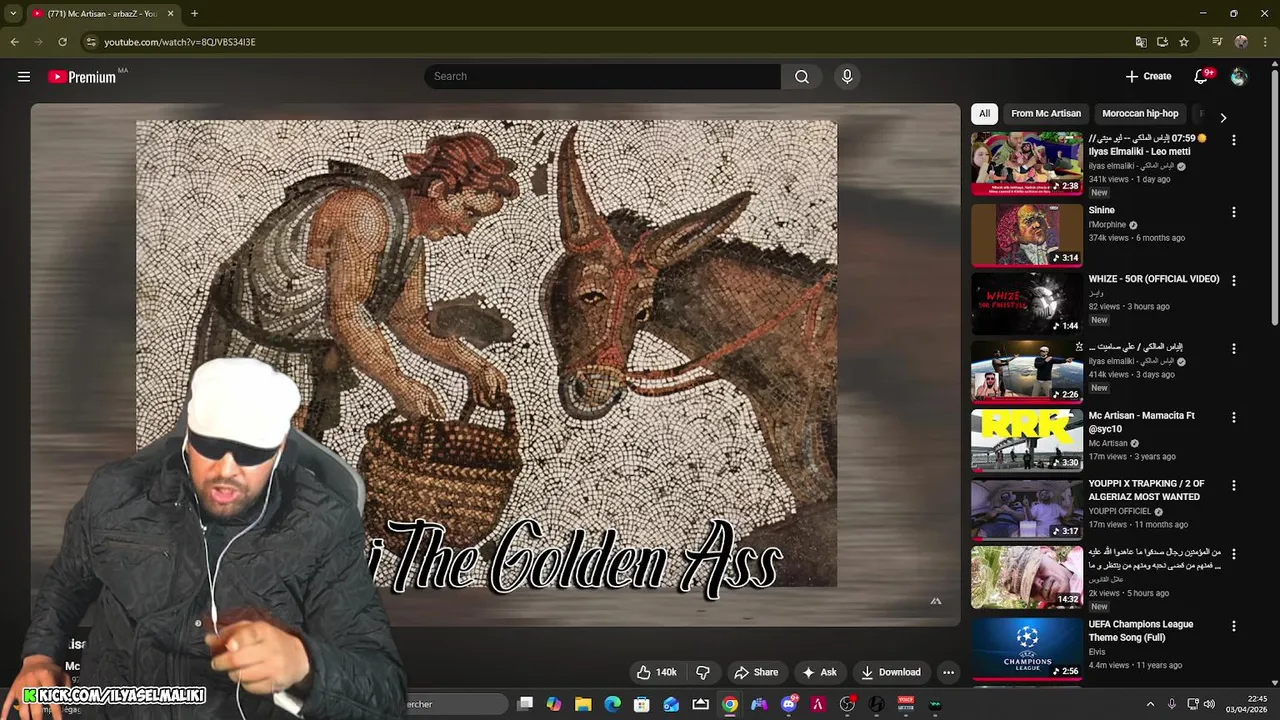Screen dimensions: 1280x720
Task: Open the Ilyas Elmaliki - Leo metti thumbnail
Action: coord(1027,163)
